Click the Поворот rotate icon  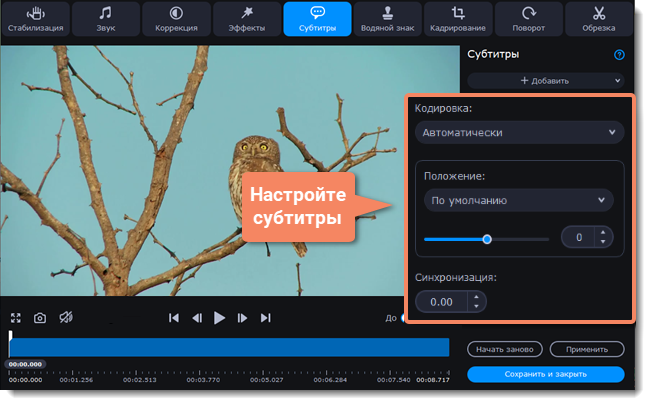[x=528, y=13]
